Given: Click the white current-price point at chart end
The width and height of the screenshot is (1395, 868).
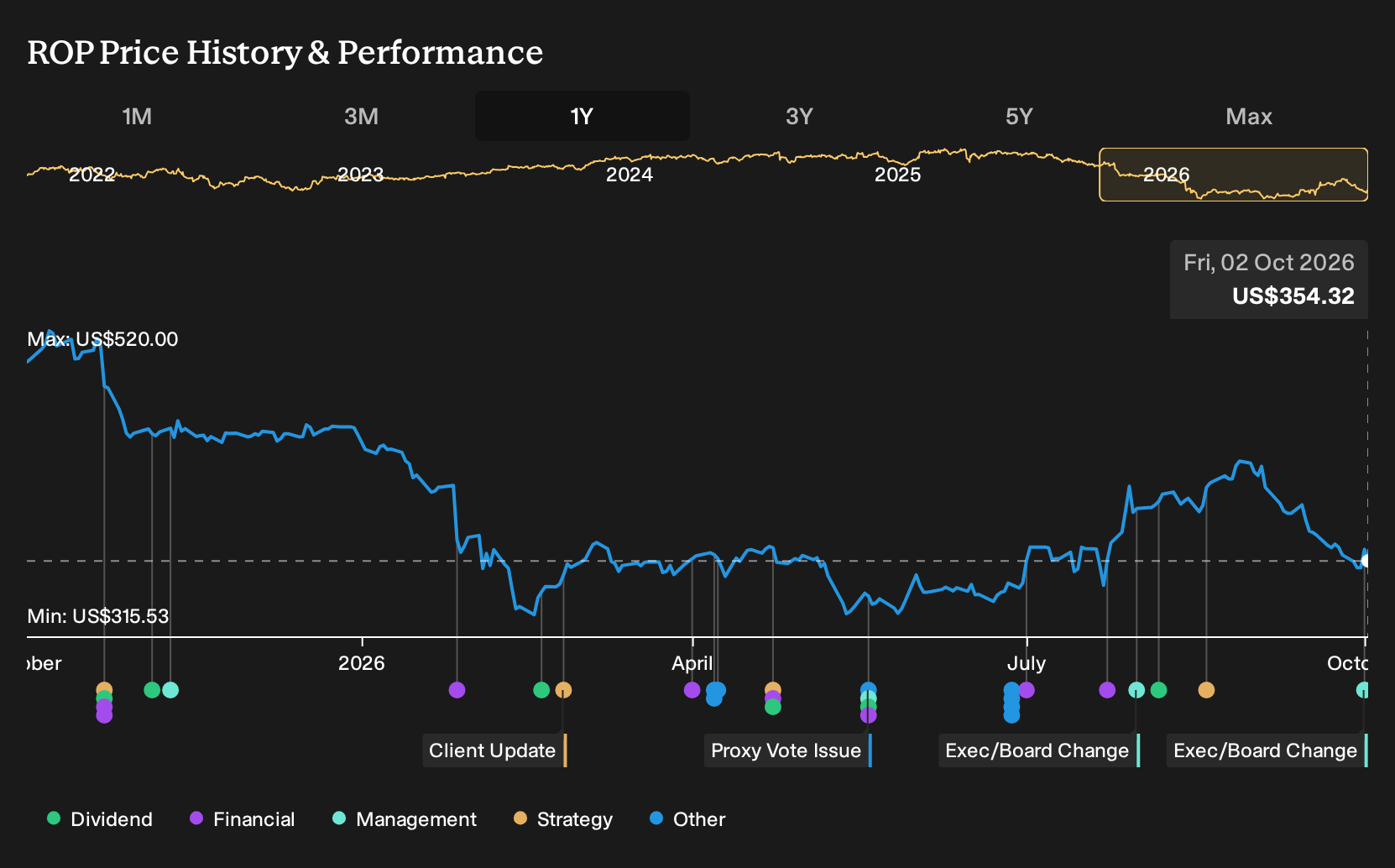Looking at the screenshot, I should tap(1366, 561).
